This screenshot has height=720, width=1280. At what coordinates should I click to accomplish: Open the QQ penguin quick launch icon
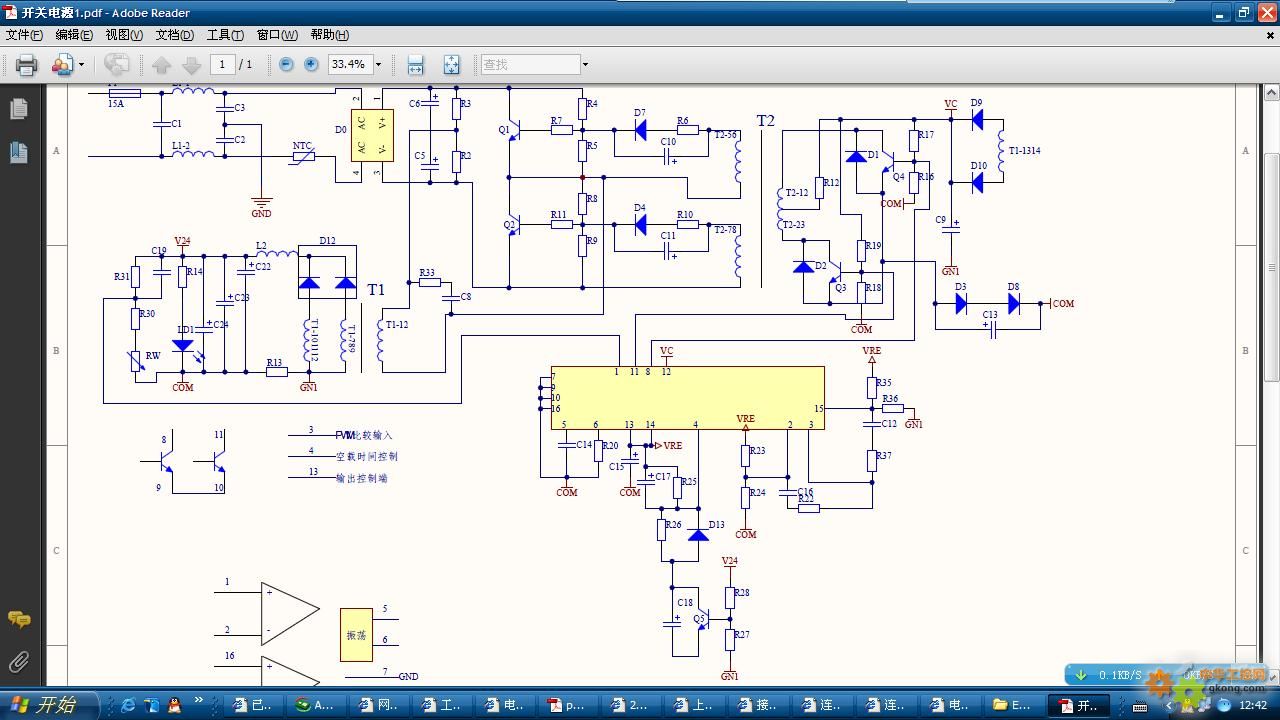[175, 705]
